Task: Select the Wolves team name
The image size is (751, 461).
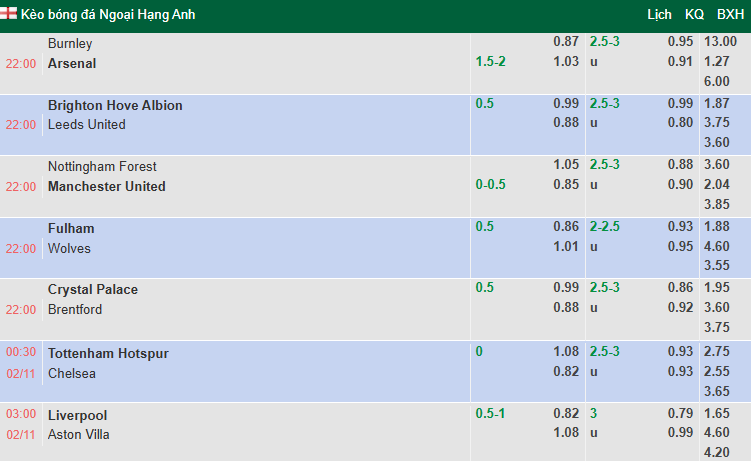Action: pyautogui.click(x=69, y=248)
